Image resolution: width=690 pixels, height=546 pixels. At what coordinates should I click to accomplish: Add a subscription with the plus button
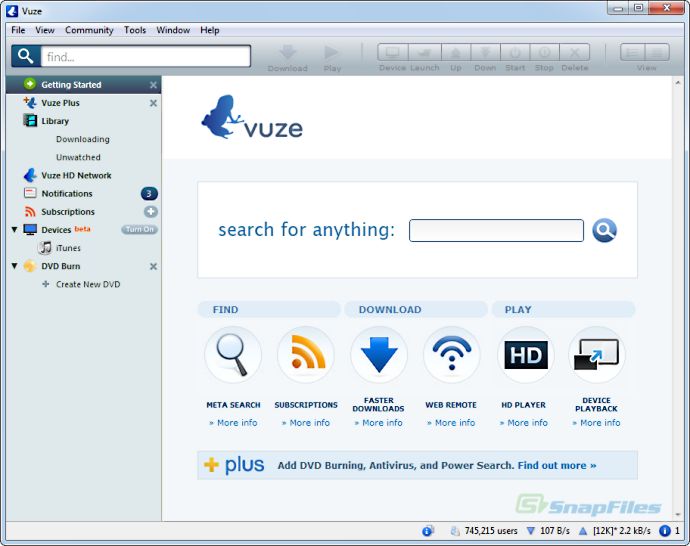(x=150, y=212)
